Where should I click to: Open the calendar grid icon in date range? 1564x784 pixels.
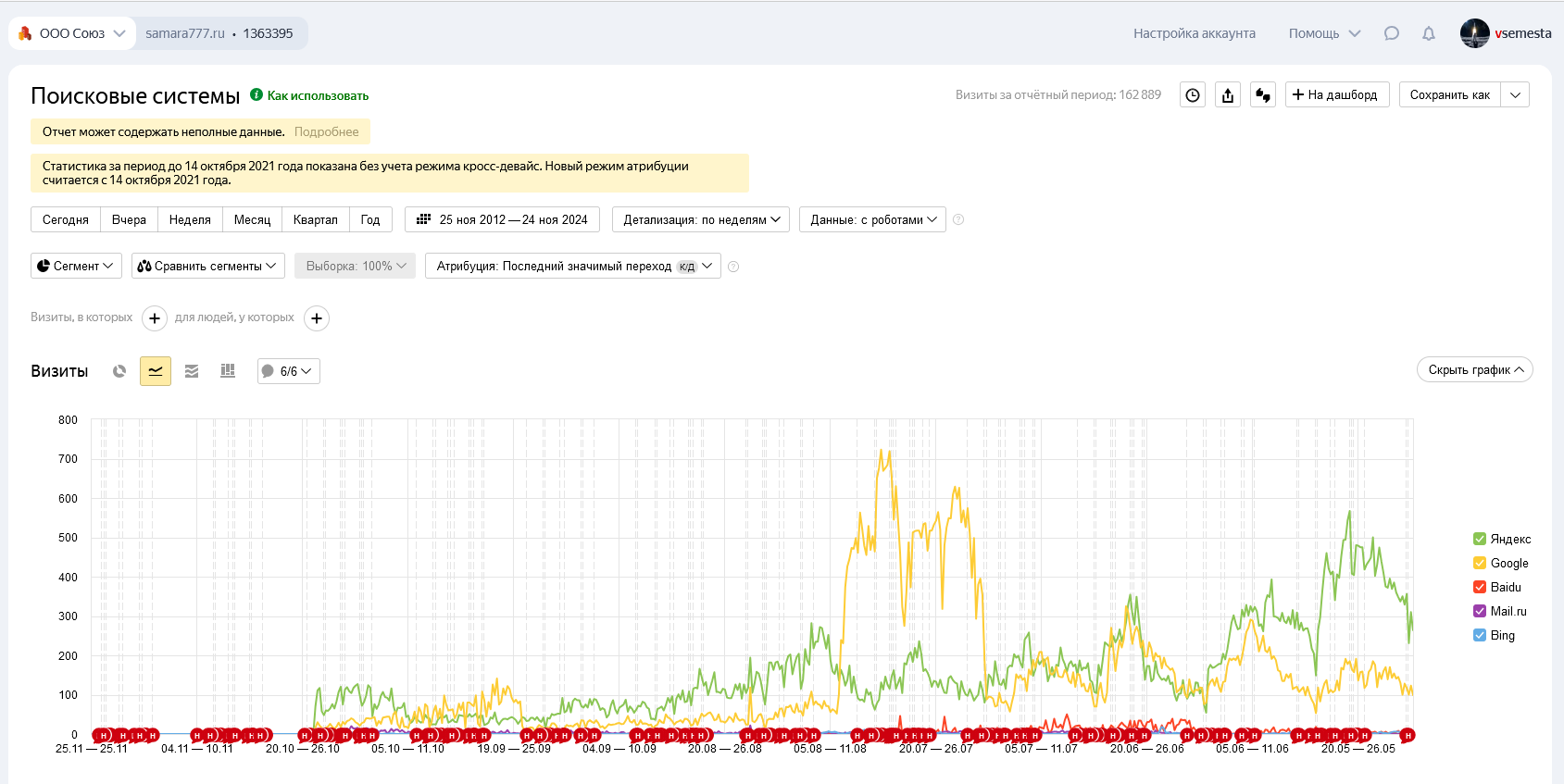pos(423,219)
